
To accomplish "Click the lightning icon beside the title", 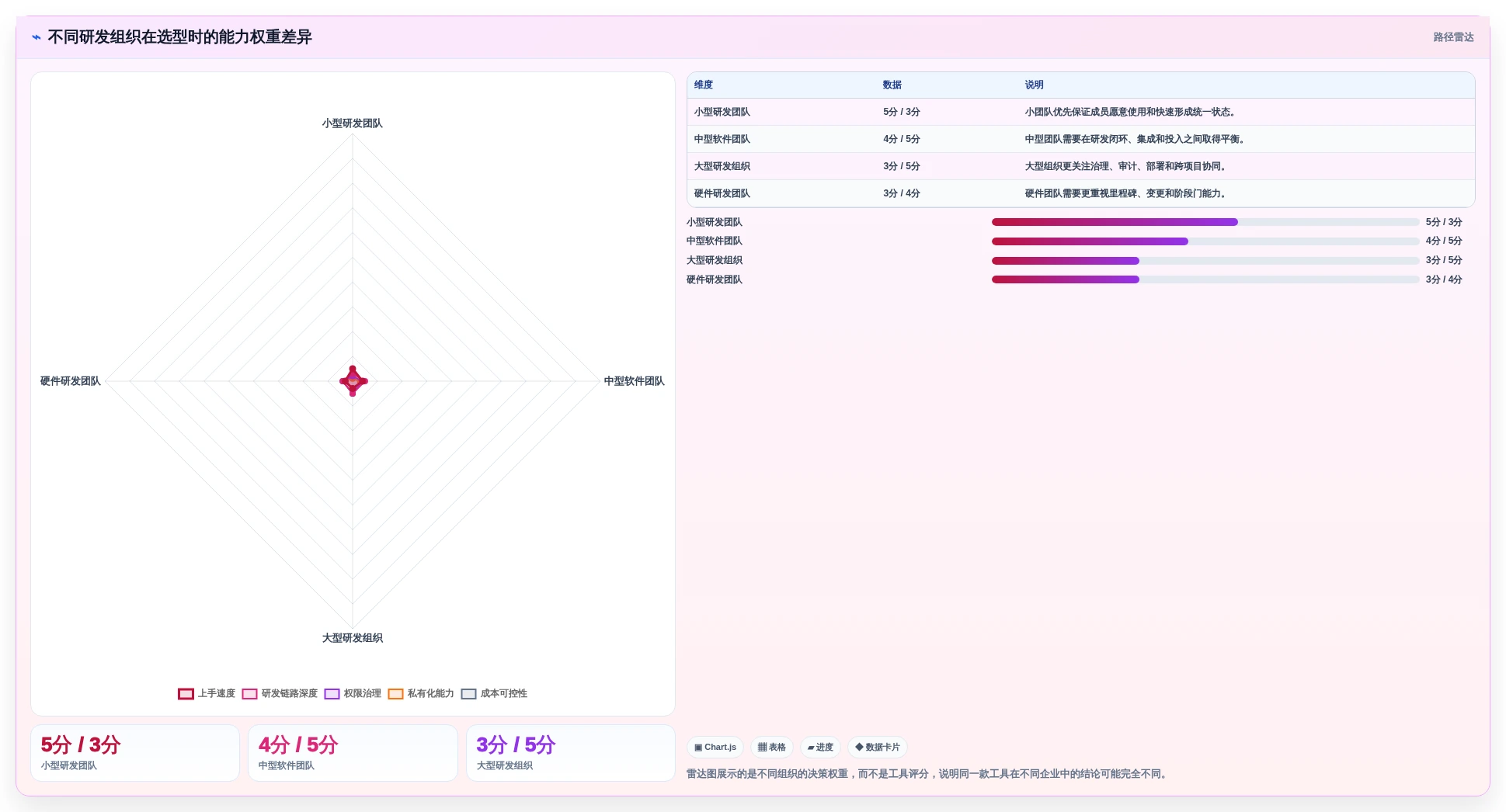I will tap(37, 37).
